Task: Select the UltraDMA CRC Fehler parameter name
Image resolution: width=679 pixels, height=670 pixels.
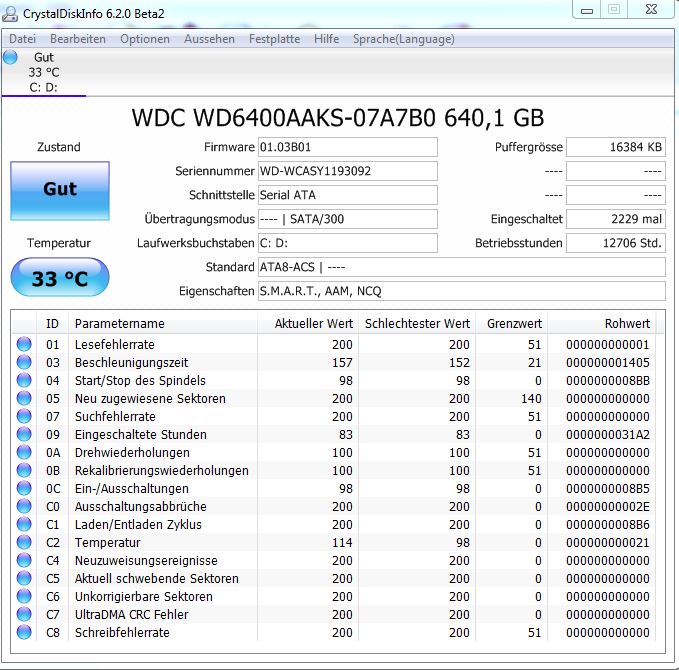Action: (132, 615)
